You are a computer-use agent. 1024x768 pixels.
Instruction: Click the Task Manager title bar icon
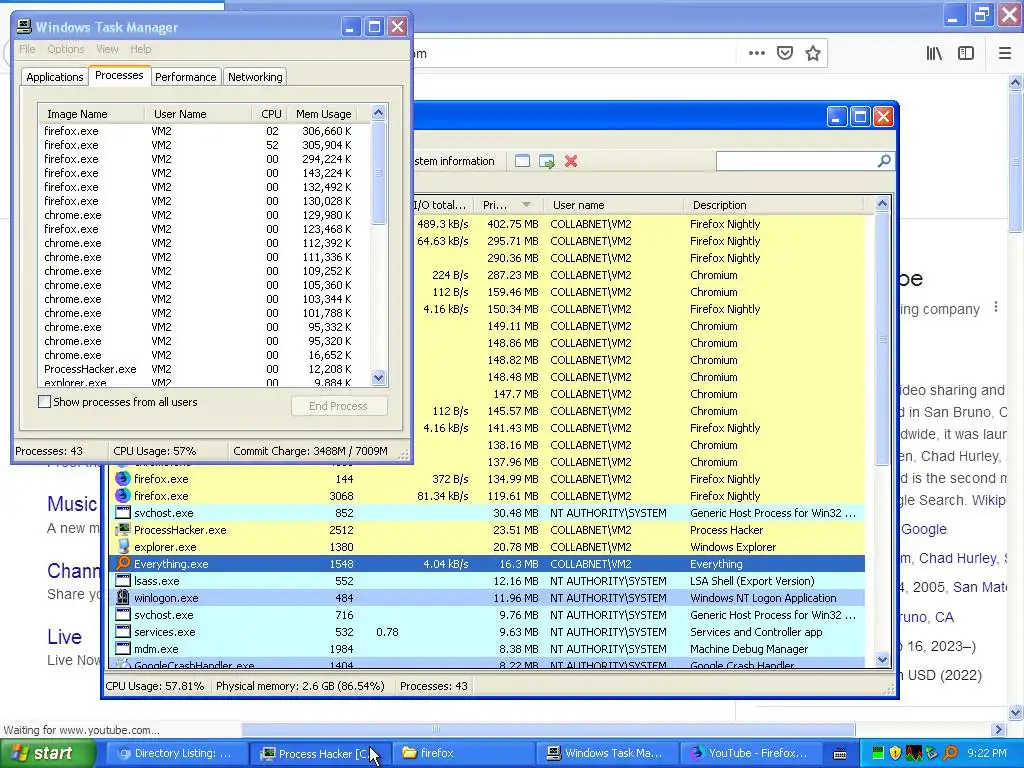tap(24, 26)
